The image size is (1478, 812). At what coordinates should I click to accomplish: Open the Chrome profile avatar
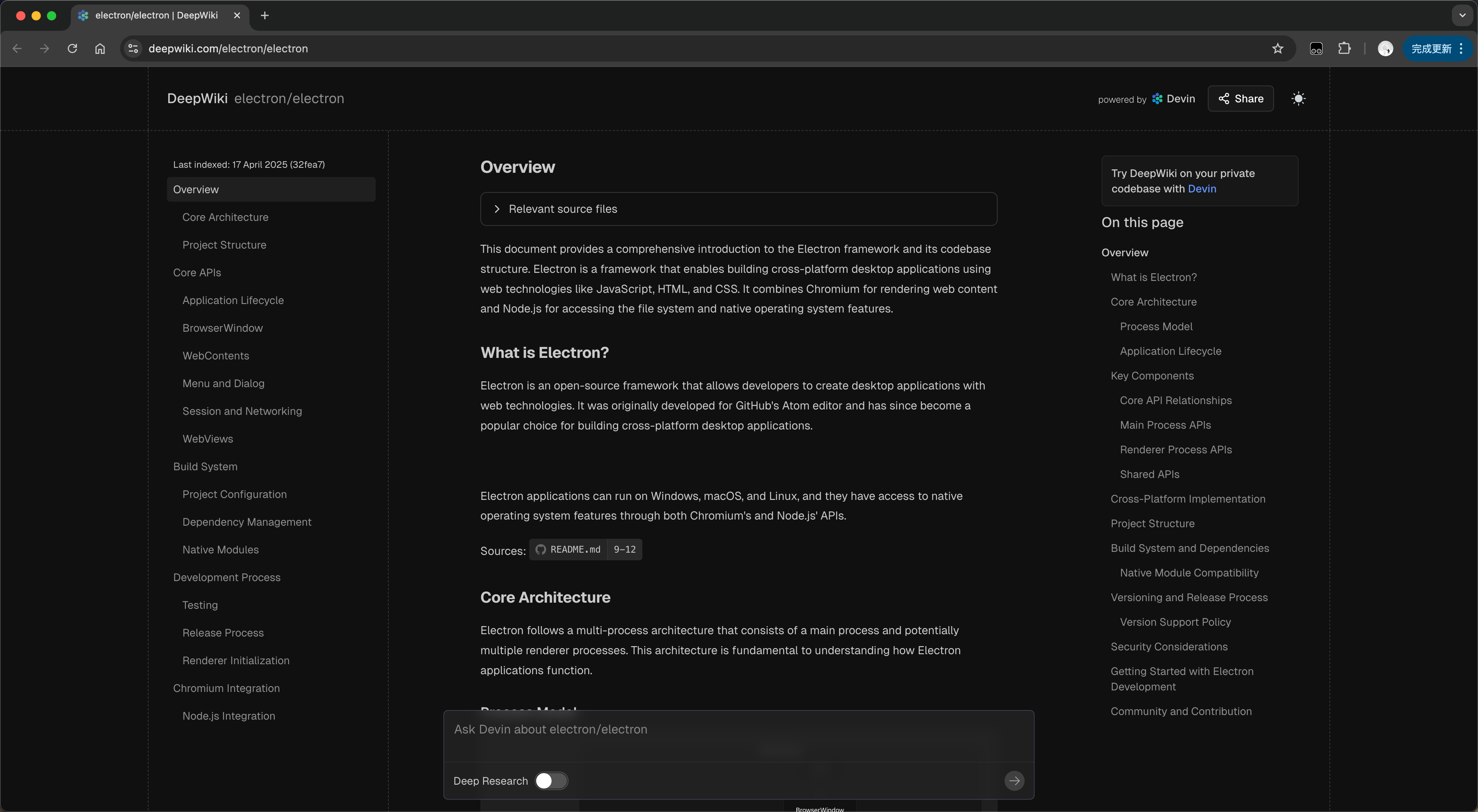(x=1385, y=49)
